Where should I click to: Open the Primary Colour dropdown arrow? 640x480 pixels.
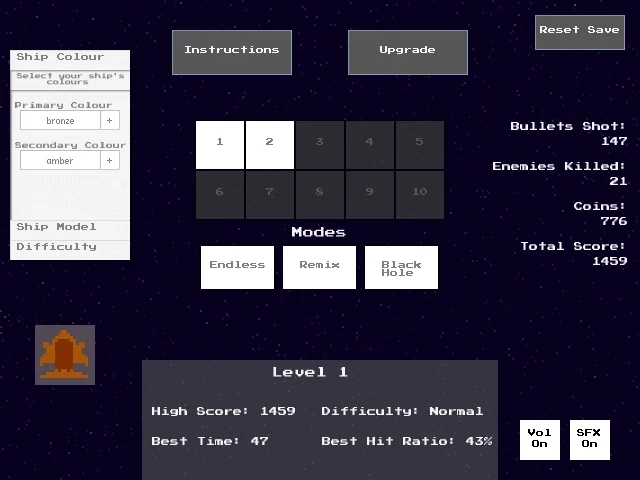coord(110,120)
